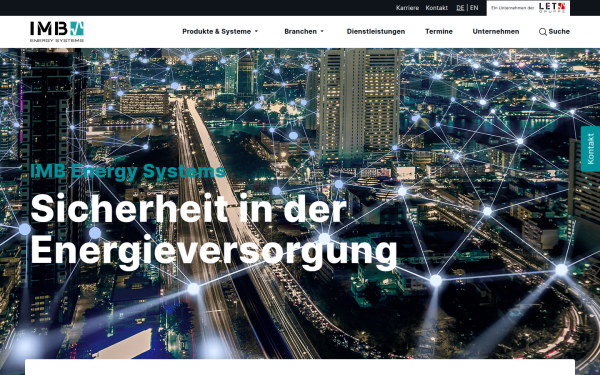The image size is (600, 375).
Task: Open the Termine menu item
Action: [x=439, y=31]
